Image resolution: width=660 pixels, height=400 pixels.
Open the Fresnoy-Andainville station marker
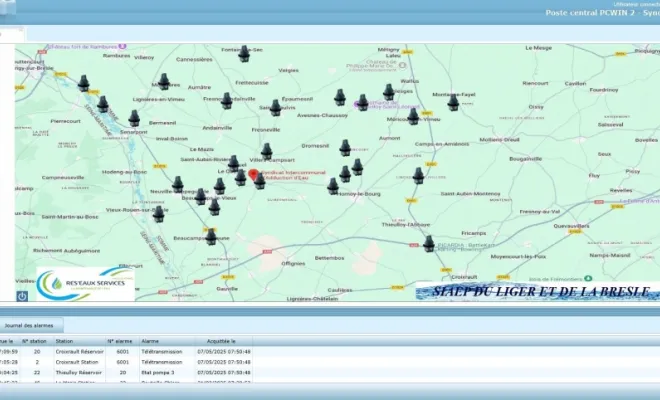click(227, 101)
